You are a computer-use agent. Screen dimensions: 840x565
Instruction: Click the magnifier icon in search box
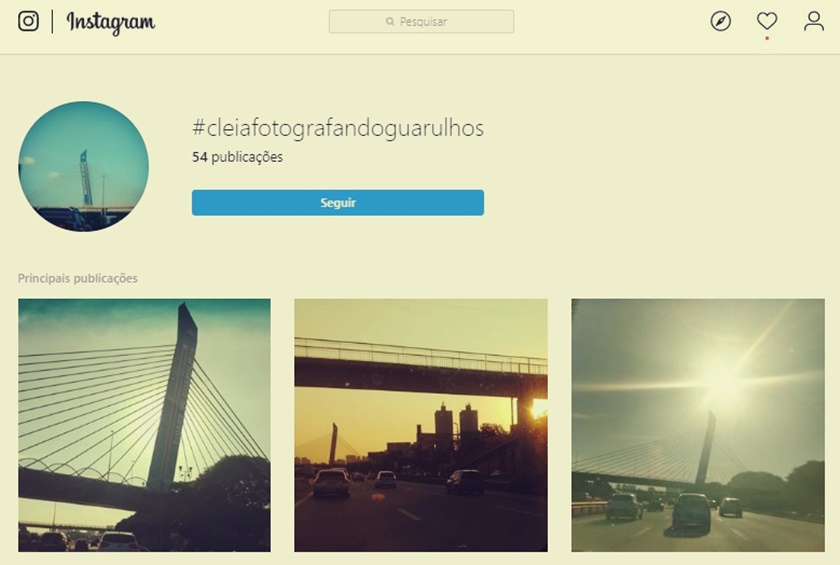click(390, 21)
